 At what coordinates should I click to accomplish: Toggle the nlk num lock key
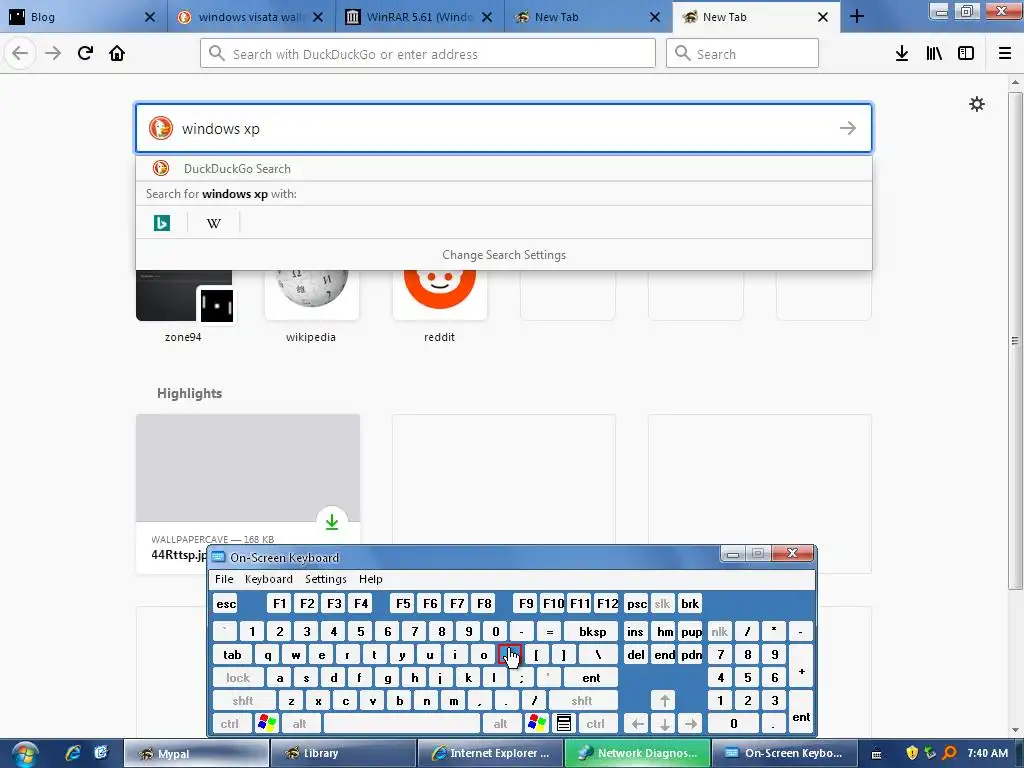coord(720,632)
